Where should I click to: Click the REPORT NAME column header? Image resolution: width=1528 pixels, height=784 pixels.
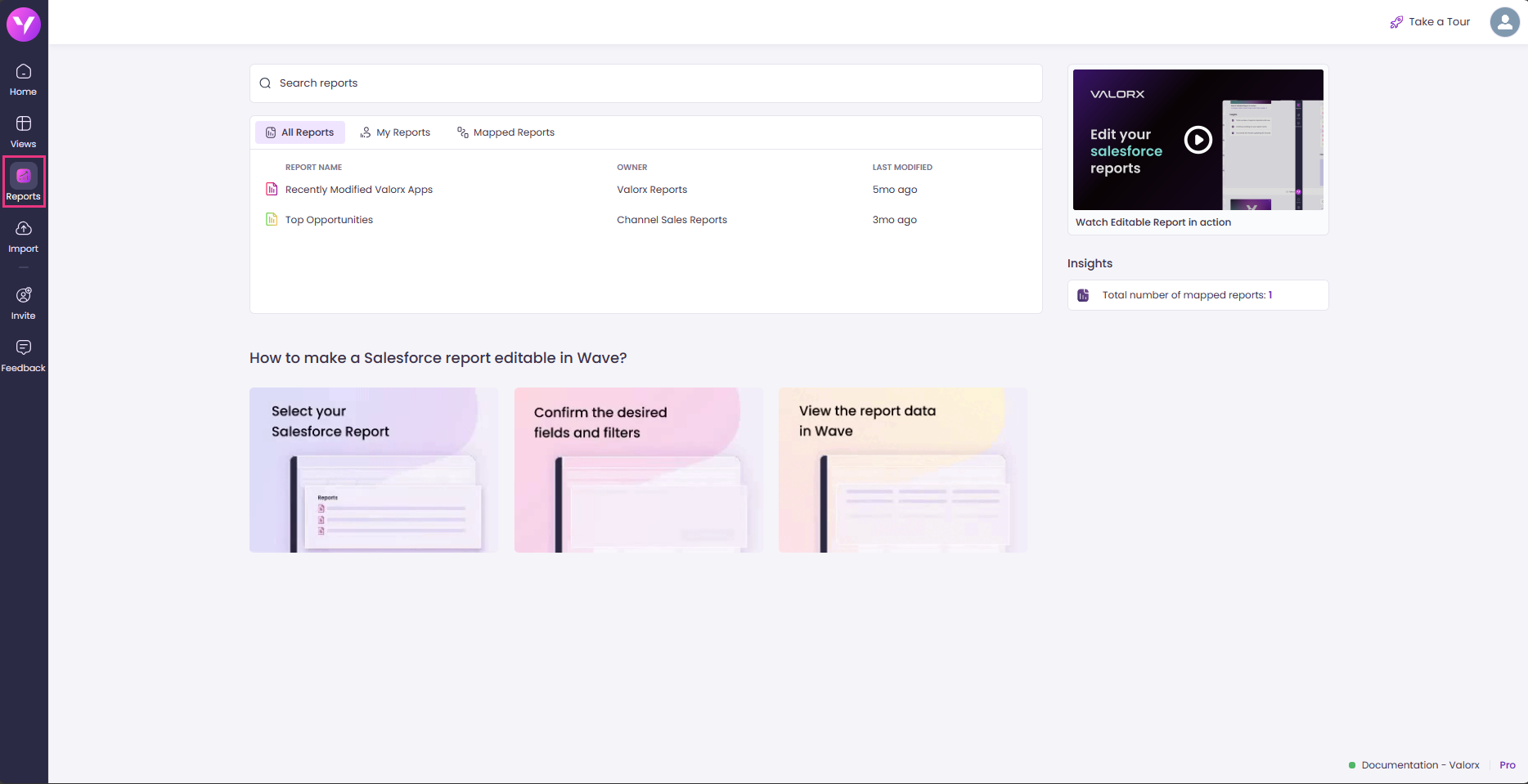coord(313,168)
